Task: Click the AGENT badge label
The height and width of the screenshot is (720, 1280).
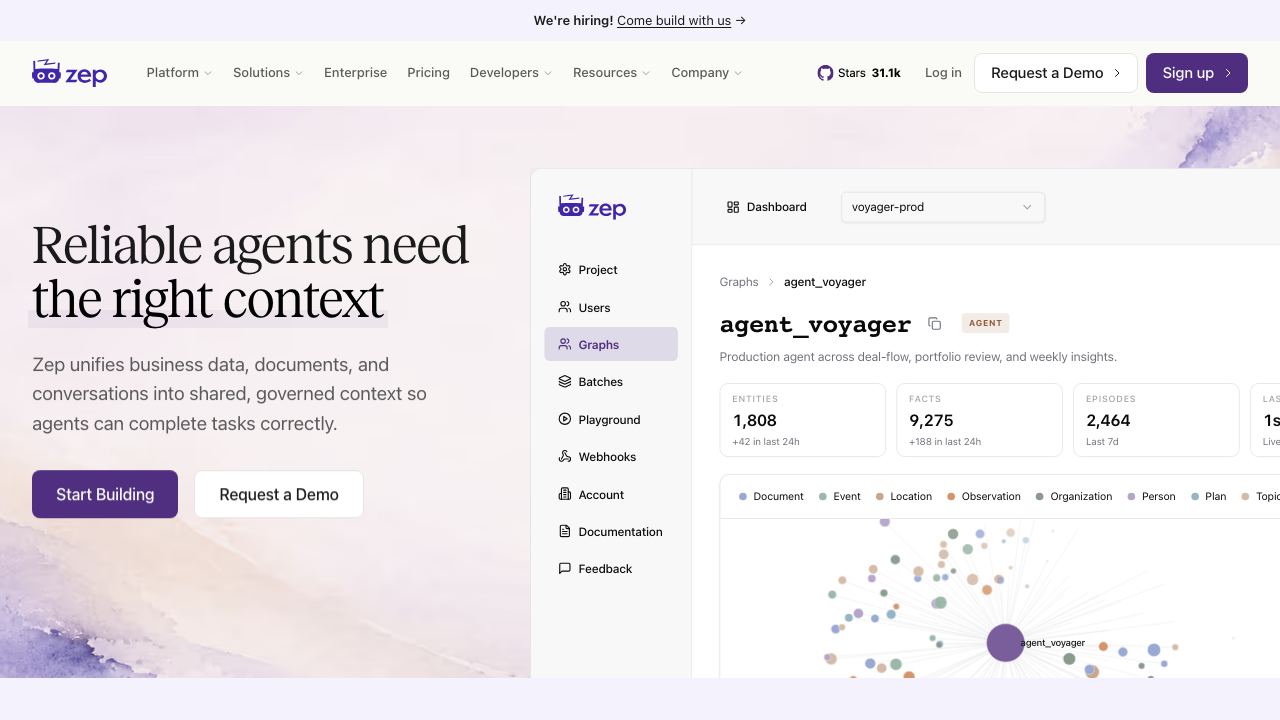Action: pyautogui.click(x=985, y=323)
